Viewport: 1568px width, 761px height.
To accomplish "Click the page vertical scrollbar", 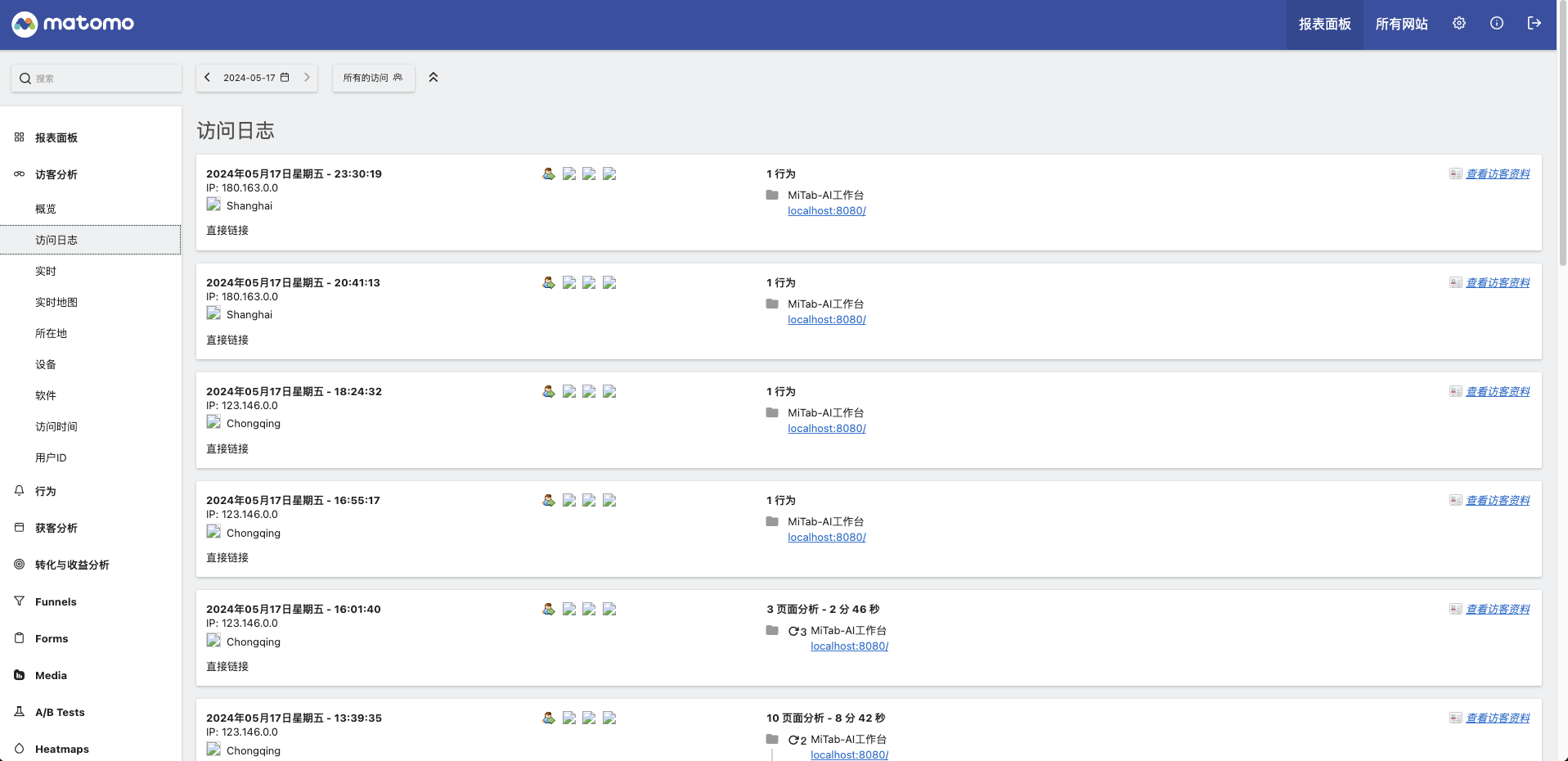I will (1562, 133).
